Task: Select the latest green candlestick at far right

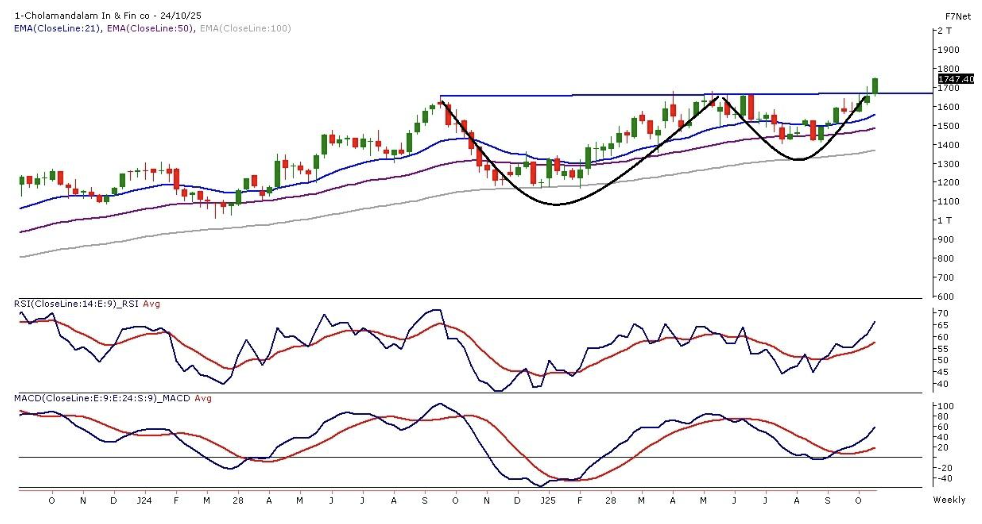Action: point(875,86)
